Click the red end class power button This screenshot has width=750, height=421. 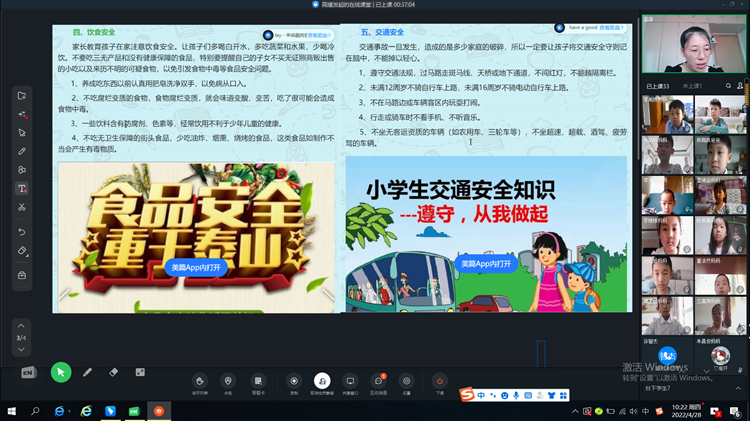(439, 381)
